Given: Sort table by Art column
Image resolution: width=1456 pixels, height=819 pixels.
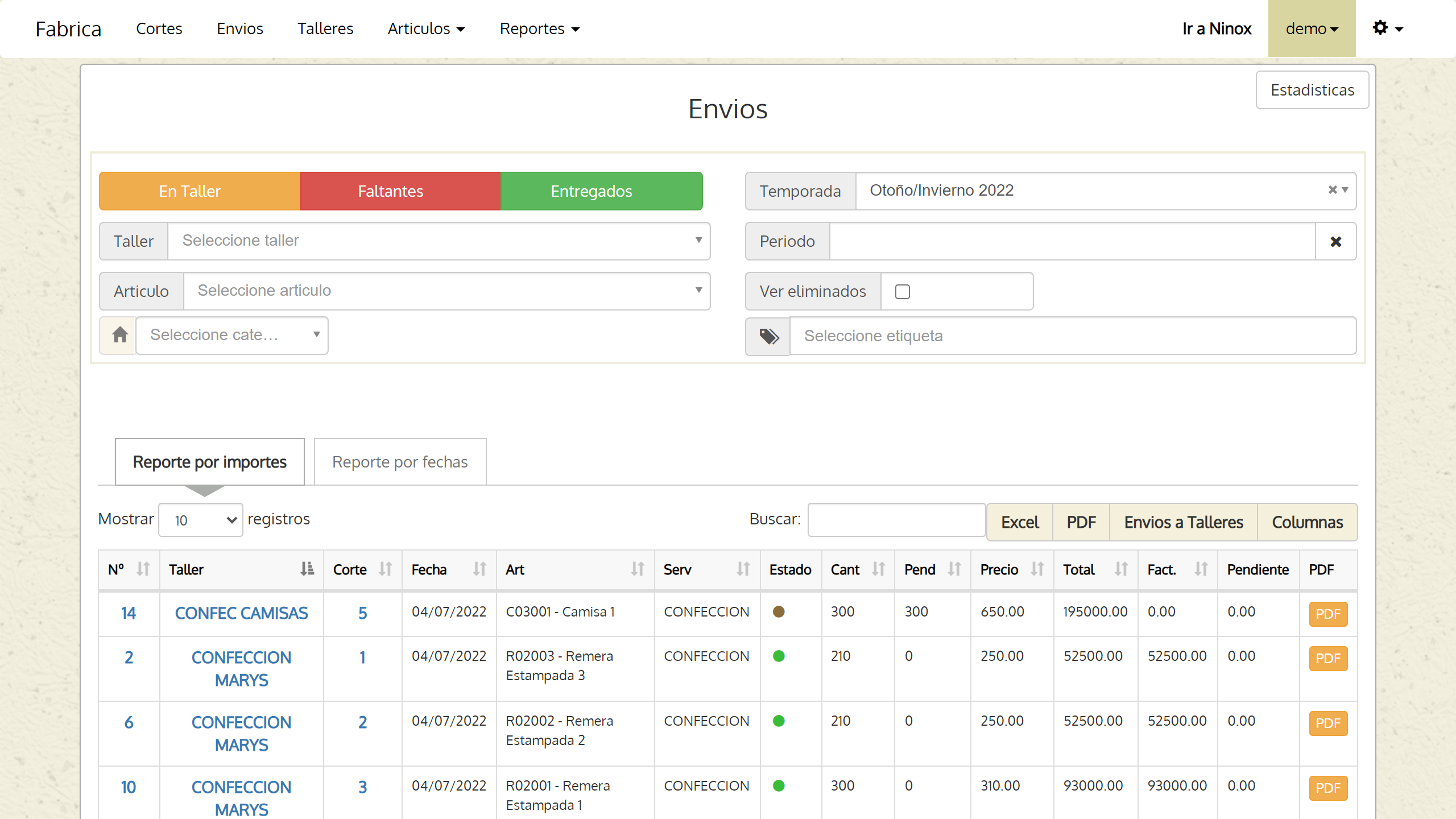Looking at the screenshot, I should click(575, 570).
